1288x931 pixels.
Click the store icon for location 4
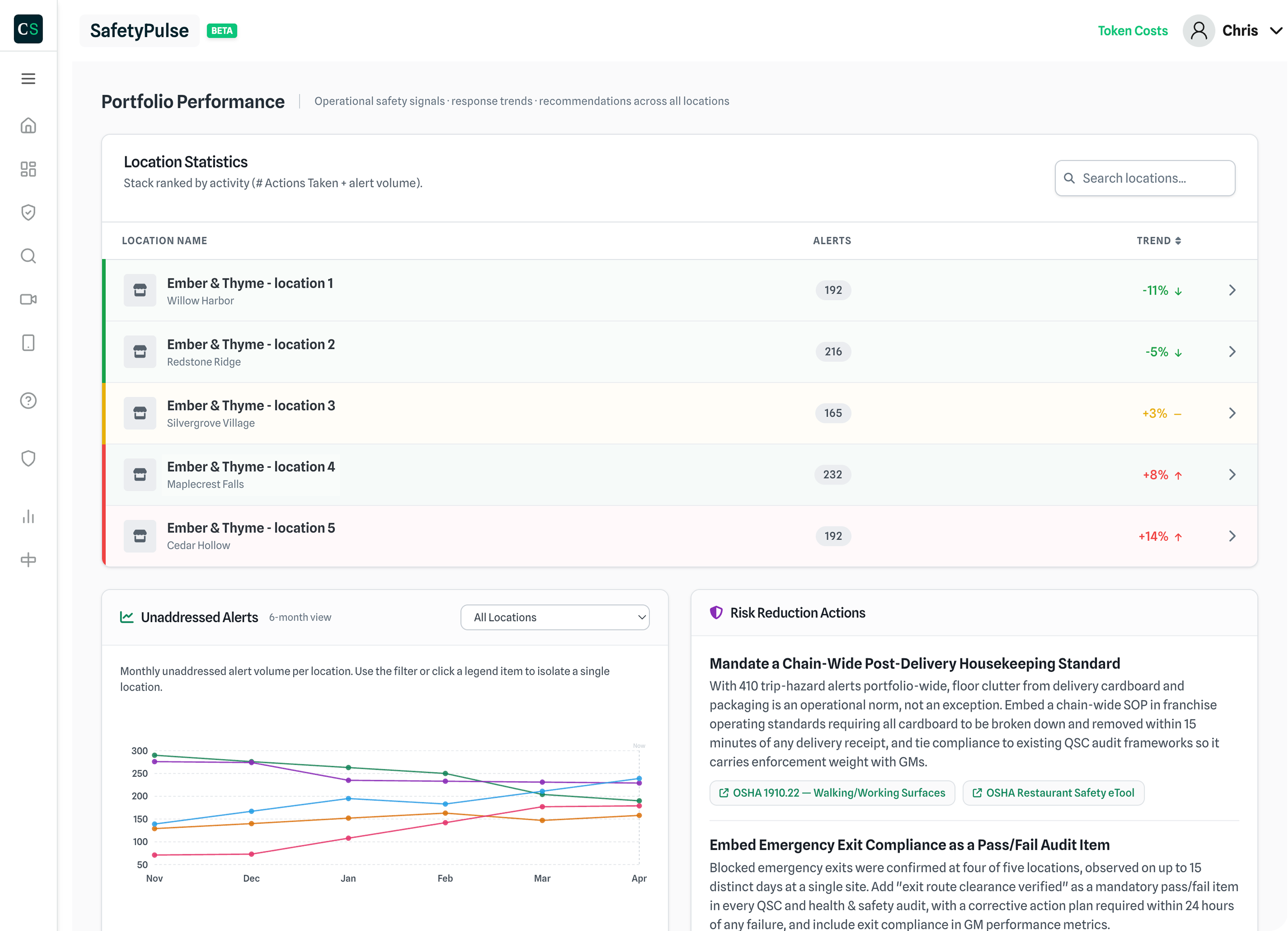[x=140, y=474]
